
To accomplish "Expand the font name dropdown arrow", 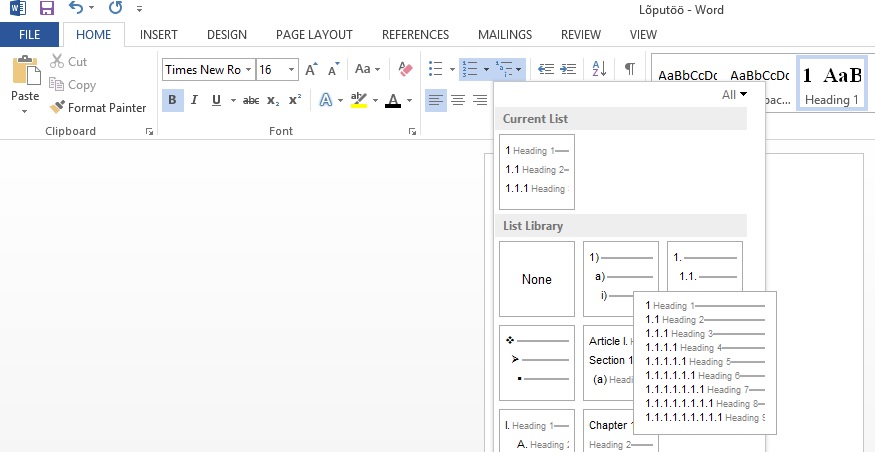I will coord(248,70).
